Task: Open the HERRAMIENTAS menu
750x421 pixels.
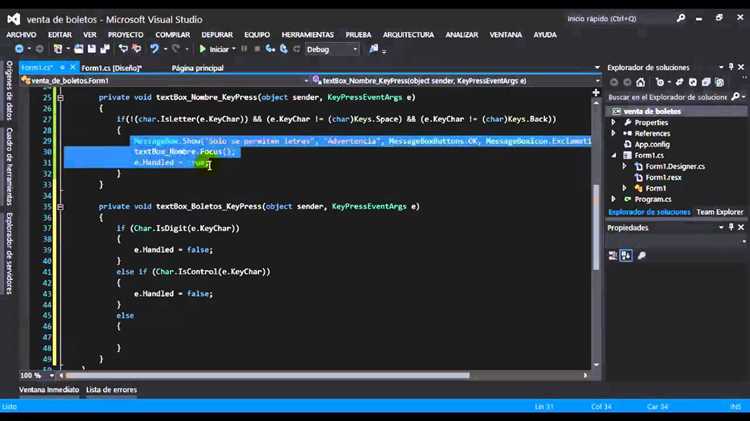Action: [308, 35]
